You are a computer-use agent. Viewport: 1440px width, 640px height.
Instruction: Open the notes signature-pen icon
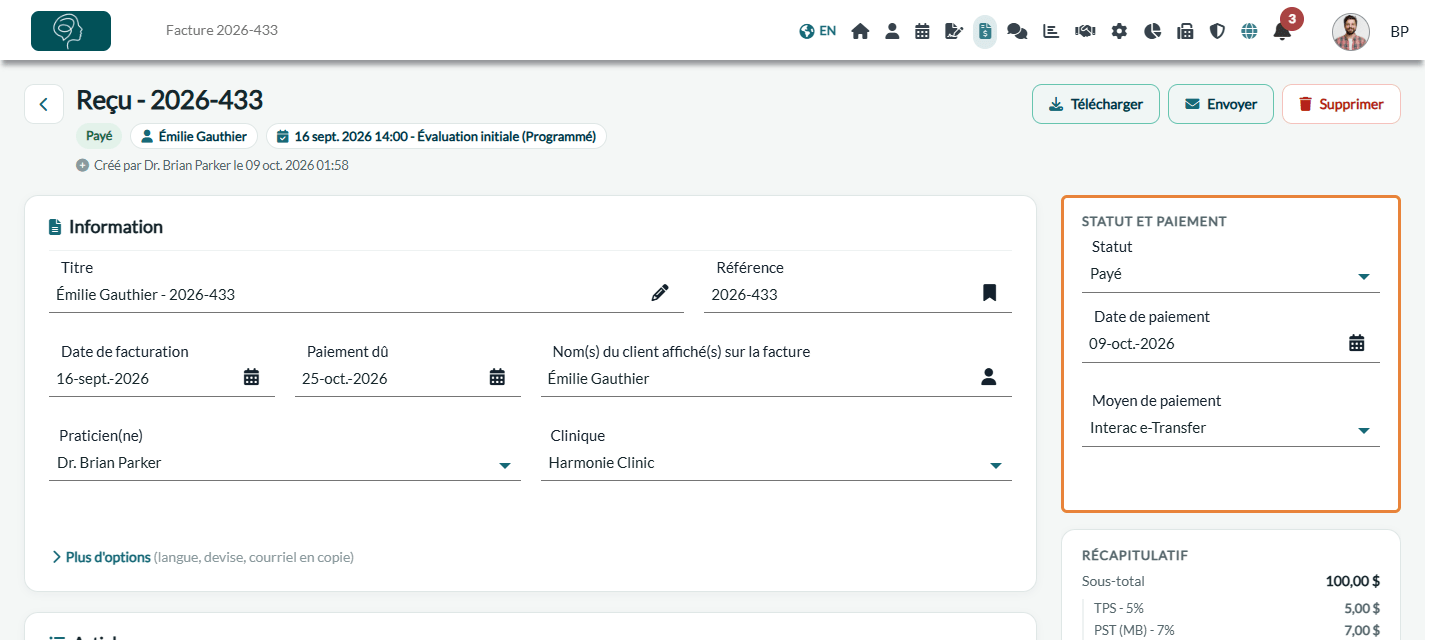pyautogui.click(x=954, y=31)
